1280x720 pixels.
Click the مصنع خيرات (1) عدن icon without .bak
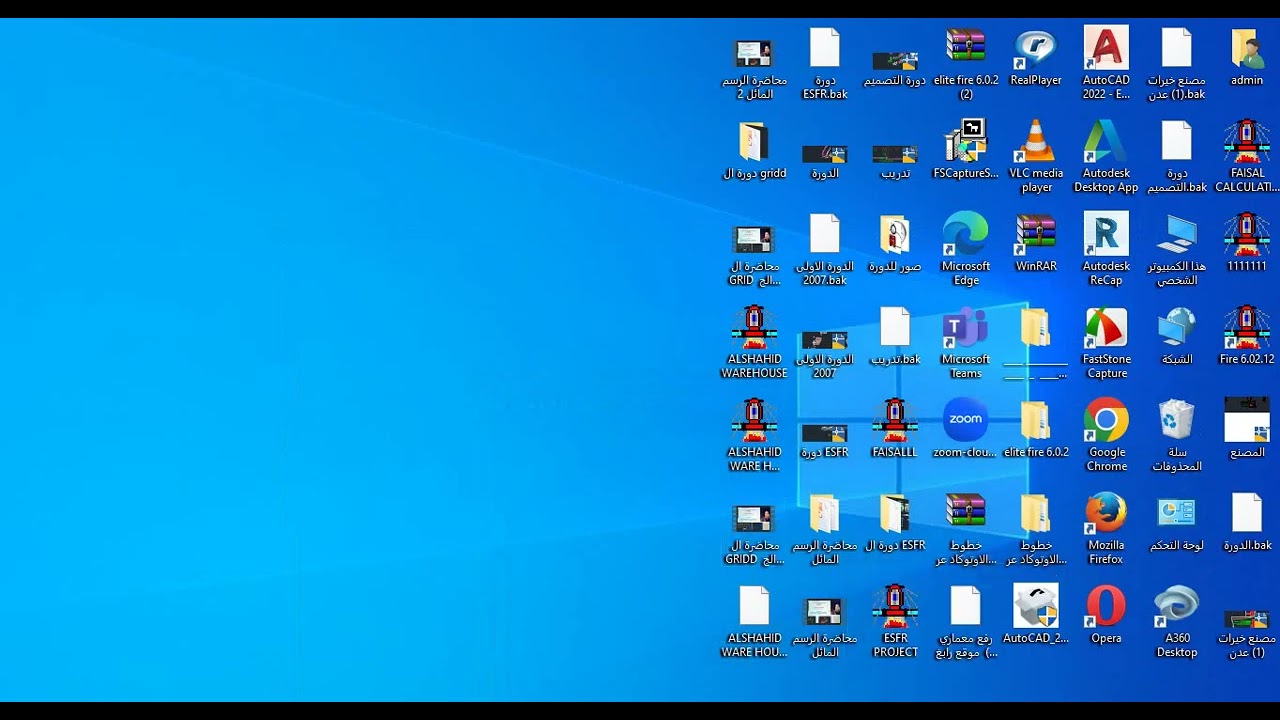point(1247,632)
